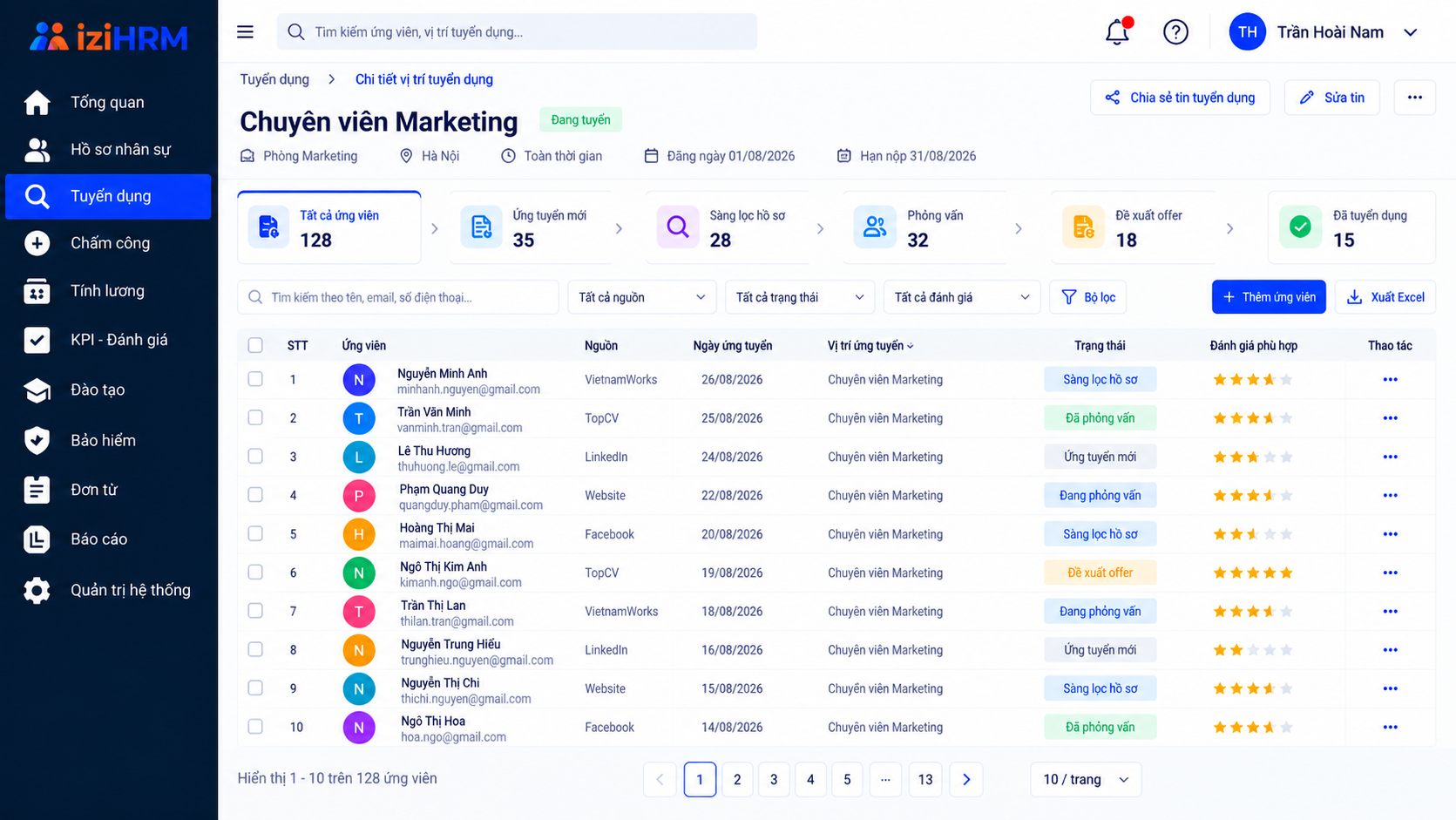This screenshot has height=820, width=1456.
Task: Follow the Tuyển dụng breadcrumb link
Action: [274, 79]
